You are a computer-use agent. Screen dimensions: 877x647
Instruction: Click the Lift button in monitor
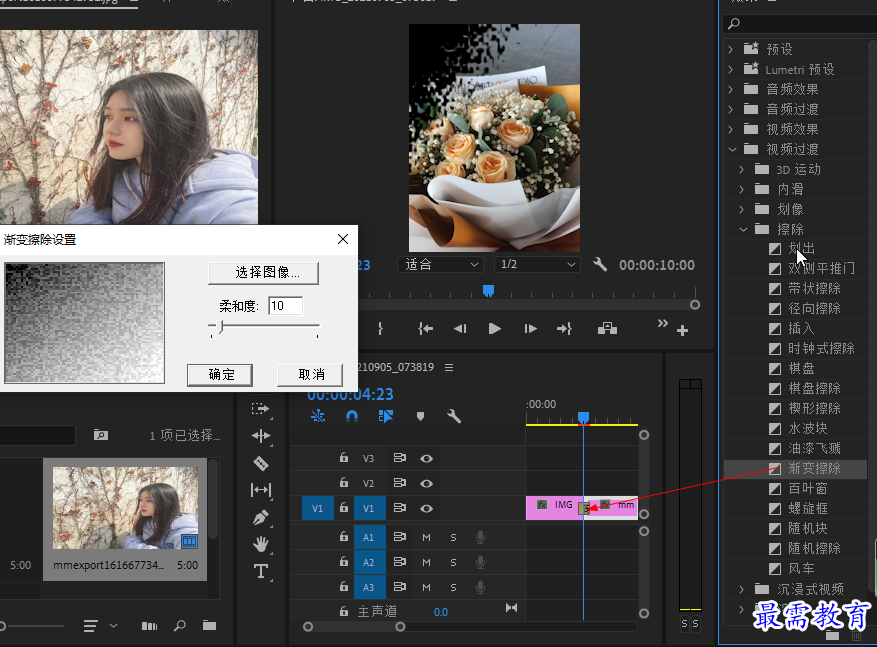(x=607, y=329)
